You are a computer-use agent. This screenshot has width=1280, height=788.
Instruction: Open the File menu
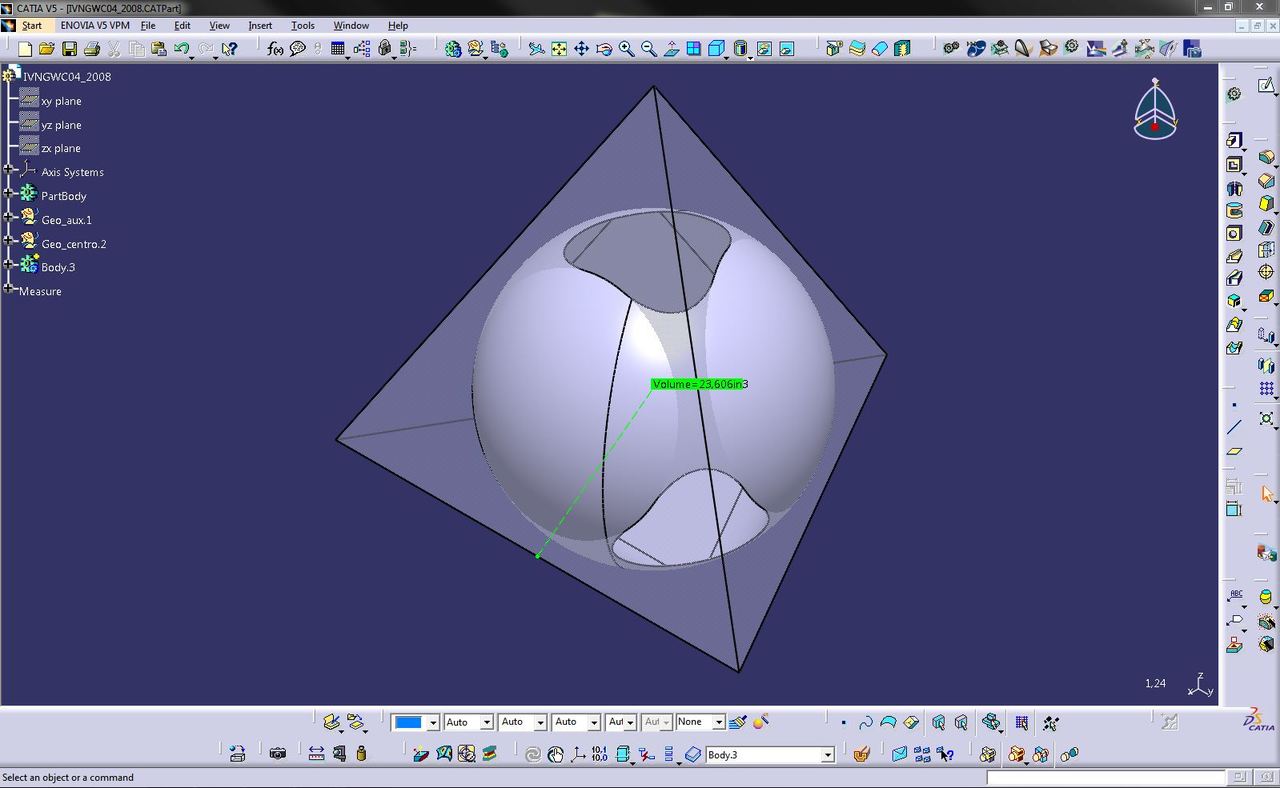click(x=148, y=25)
